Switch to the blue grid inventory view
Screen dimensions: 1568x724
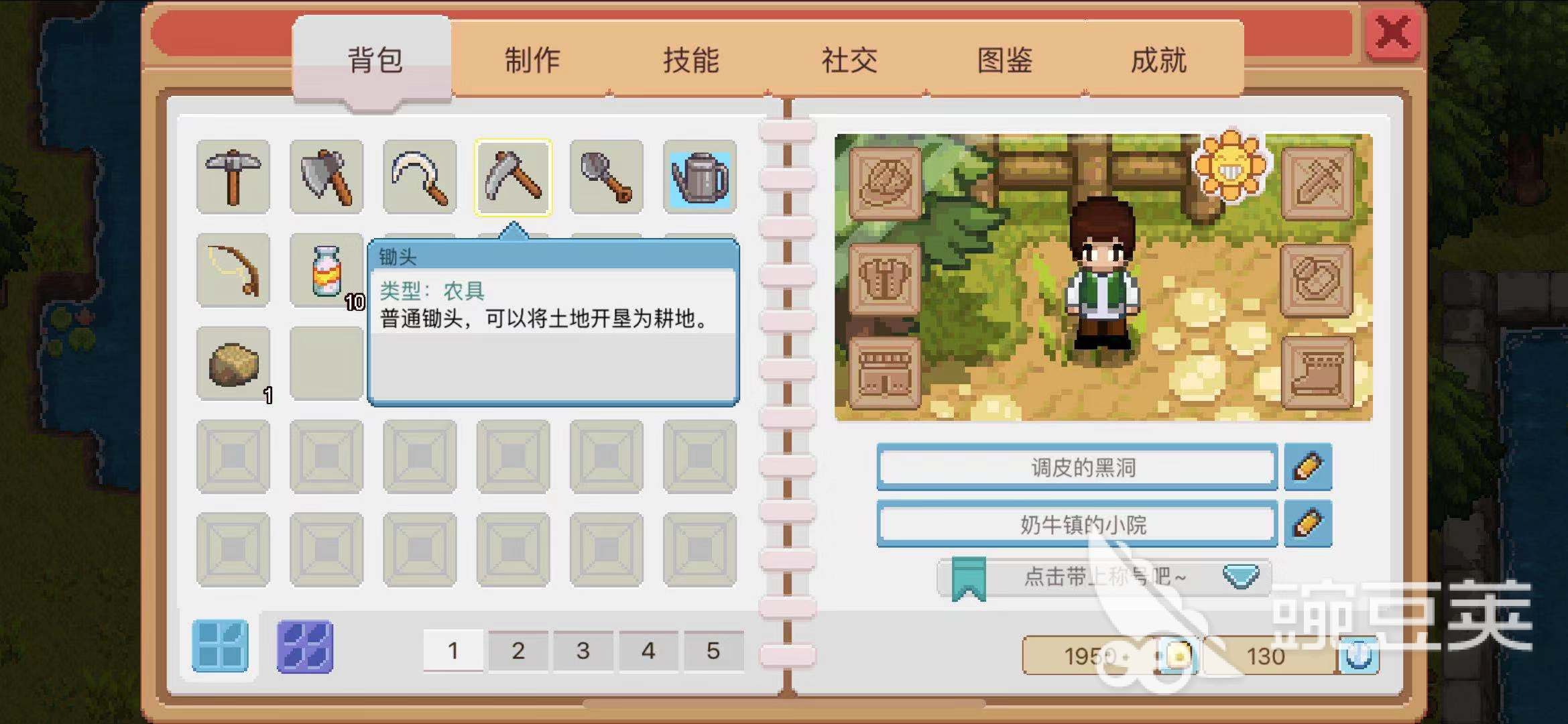220,646
